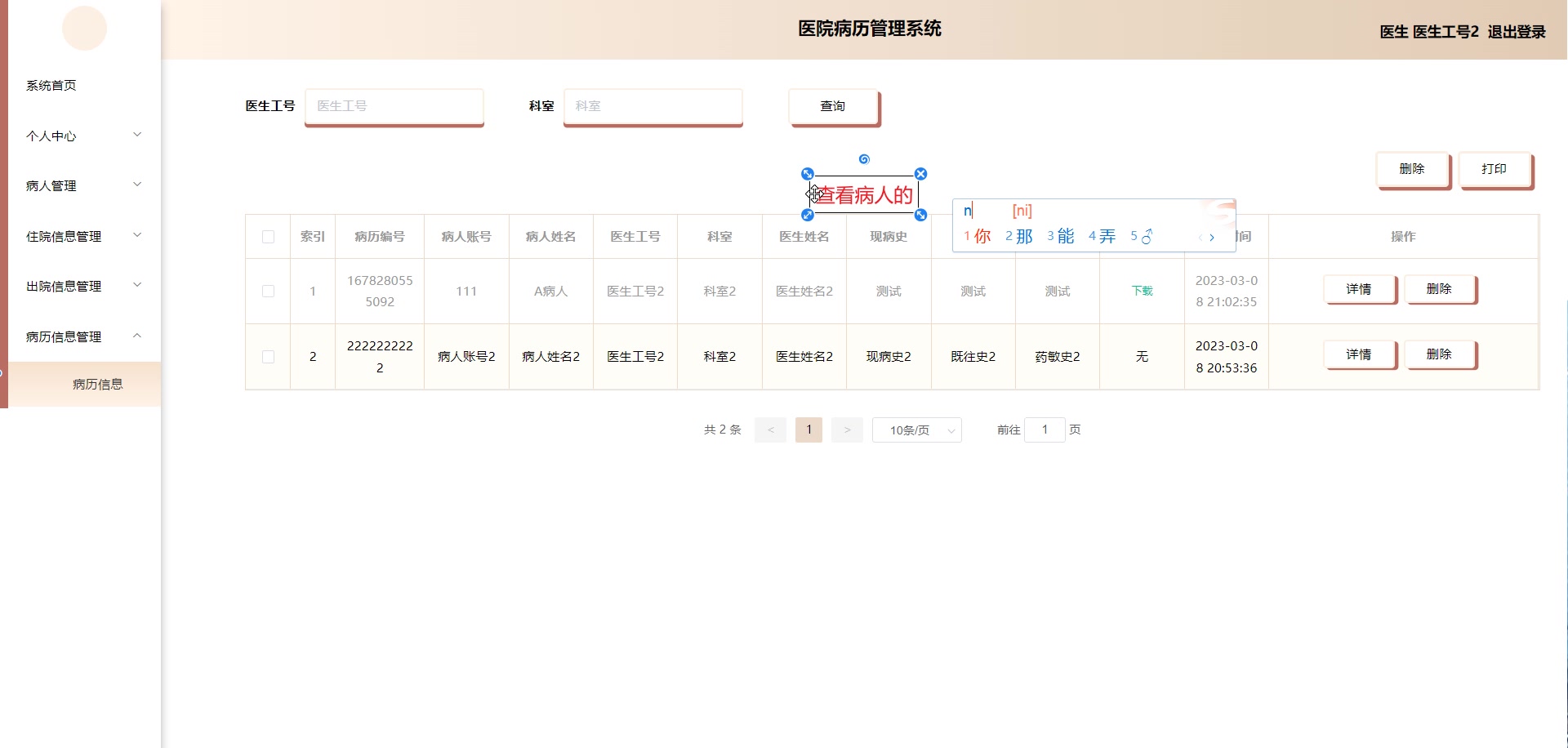Click the IME next candidate page arrow
1568x748 pixels.
click(1211, 238)
